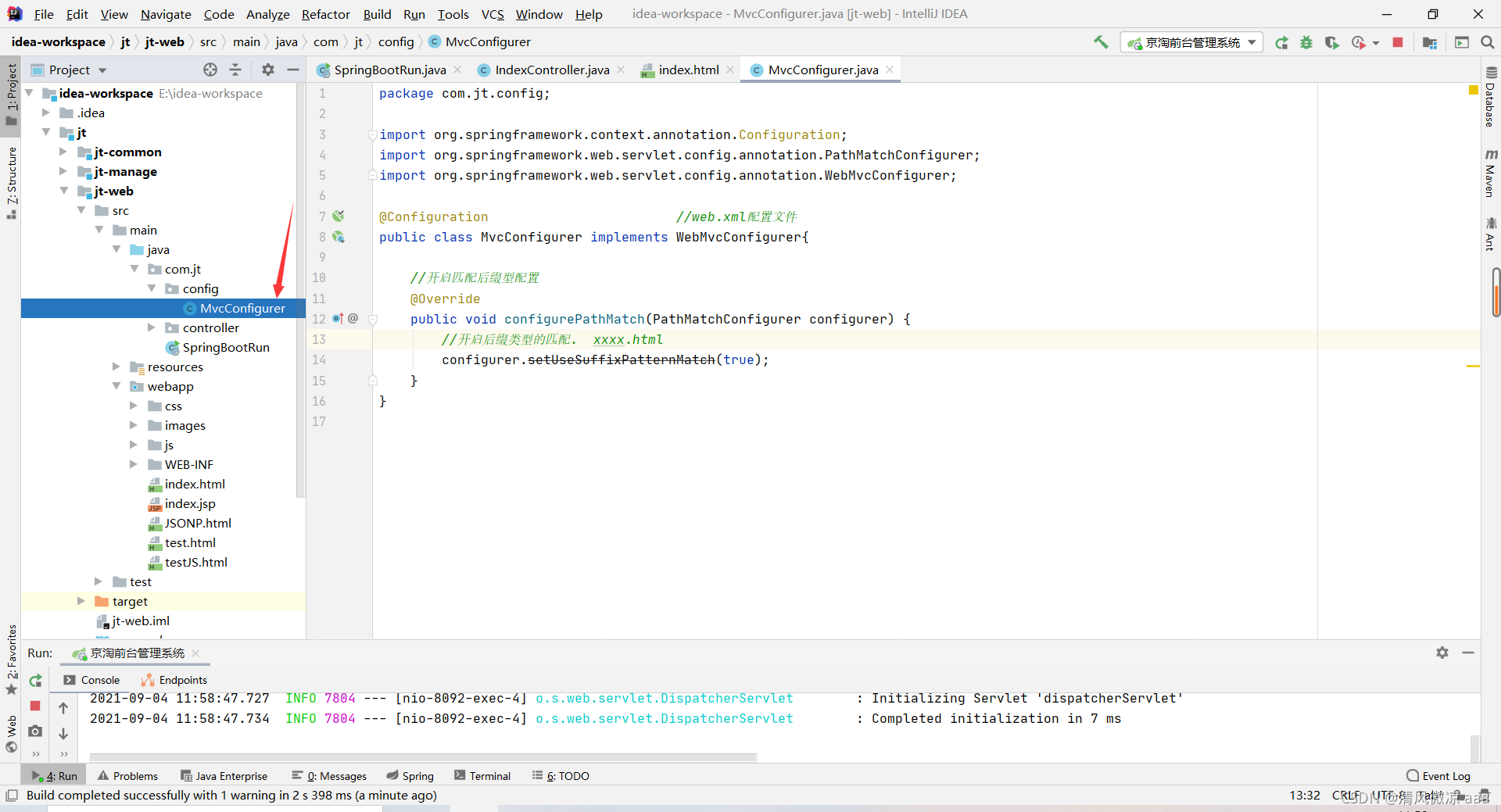Expand the controller package
1501x812 pixels.
click(152, 327)
